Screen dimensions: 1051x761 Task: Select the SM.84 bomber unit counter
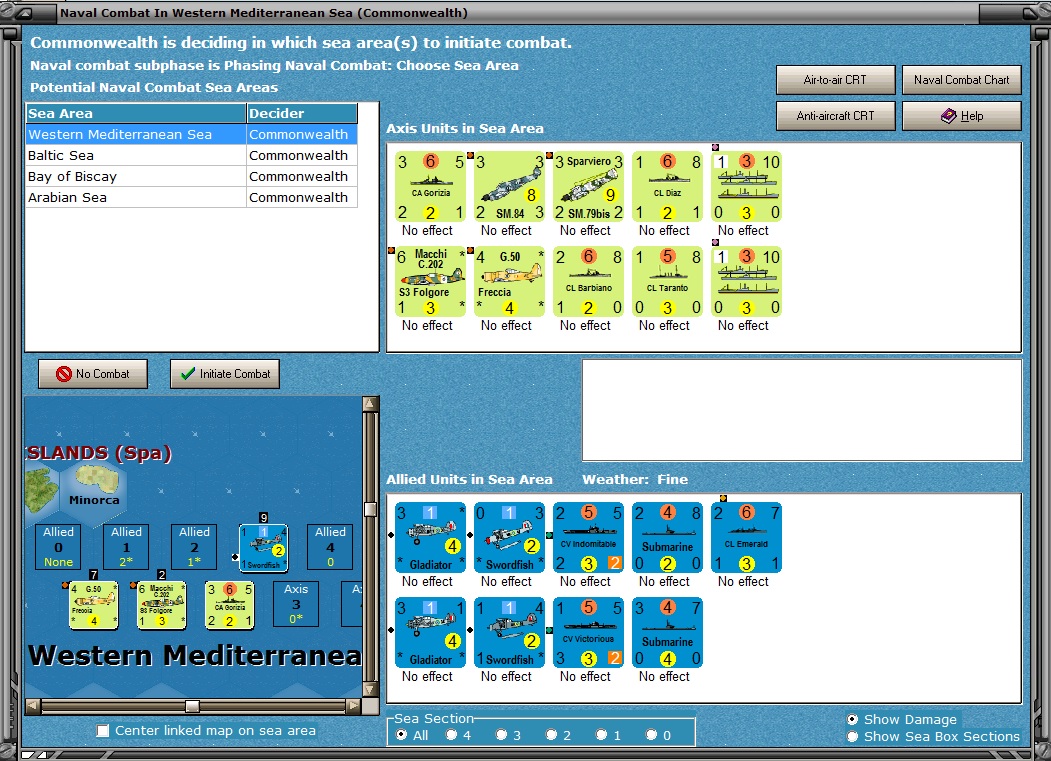509,186
